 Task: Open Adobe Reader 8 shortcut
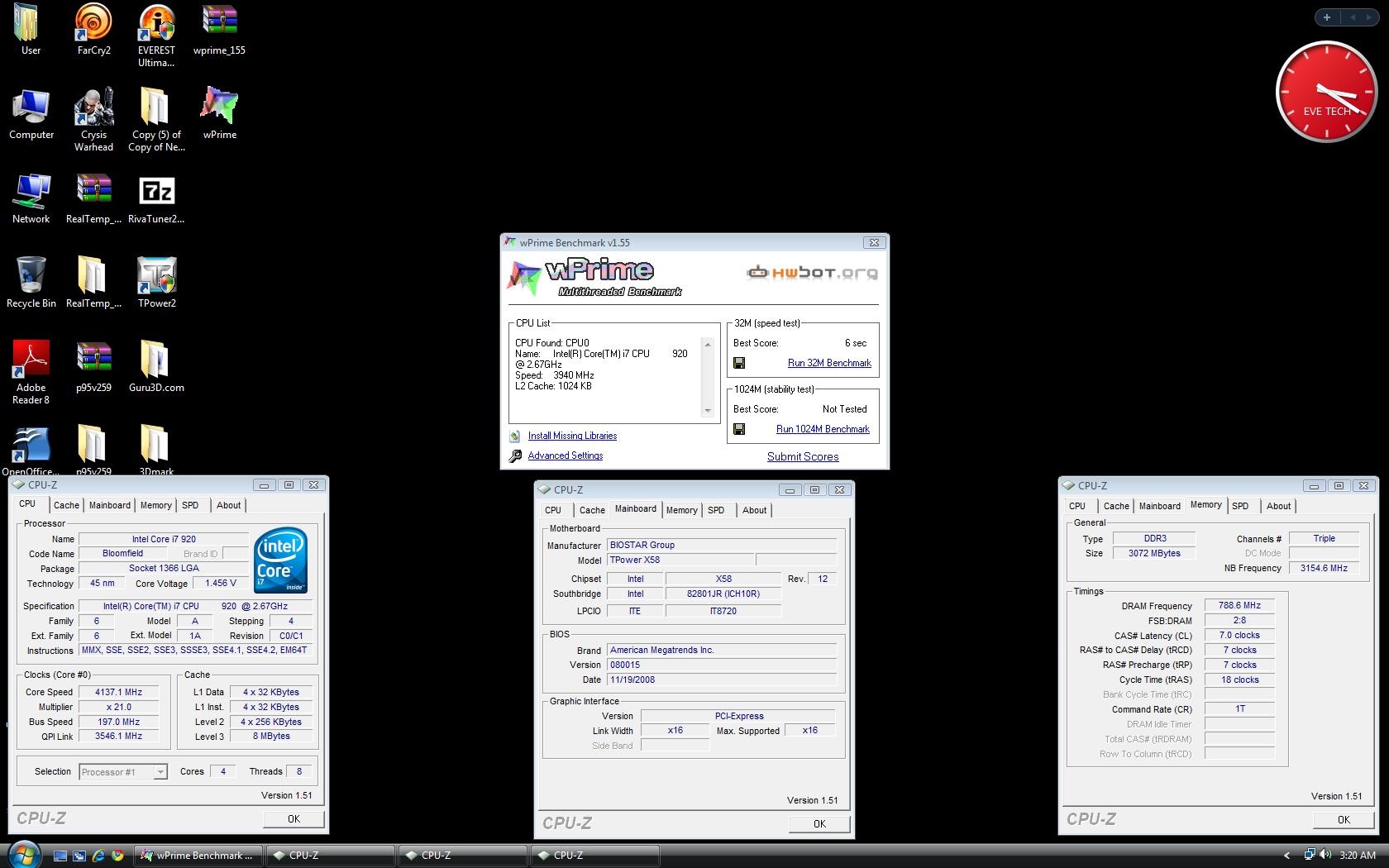(31, 372)
